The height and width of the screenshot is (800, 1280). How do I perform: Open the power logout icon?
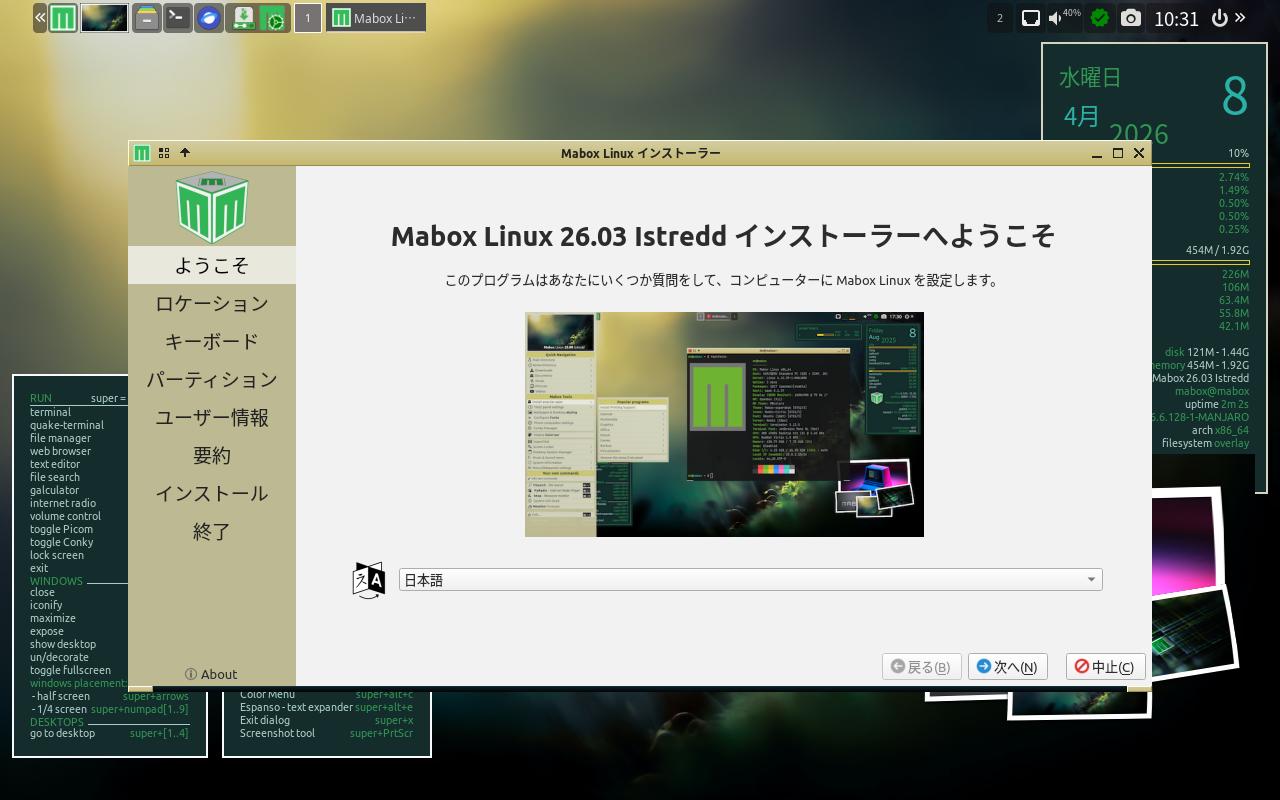coord(1219,18)
